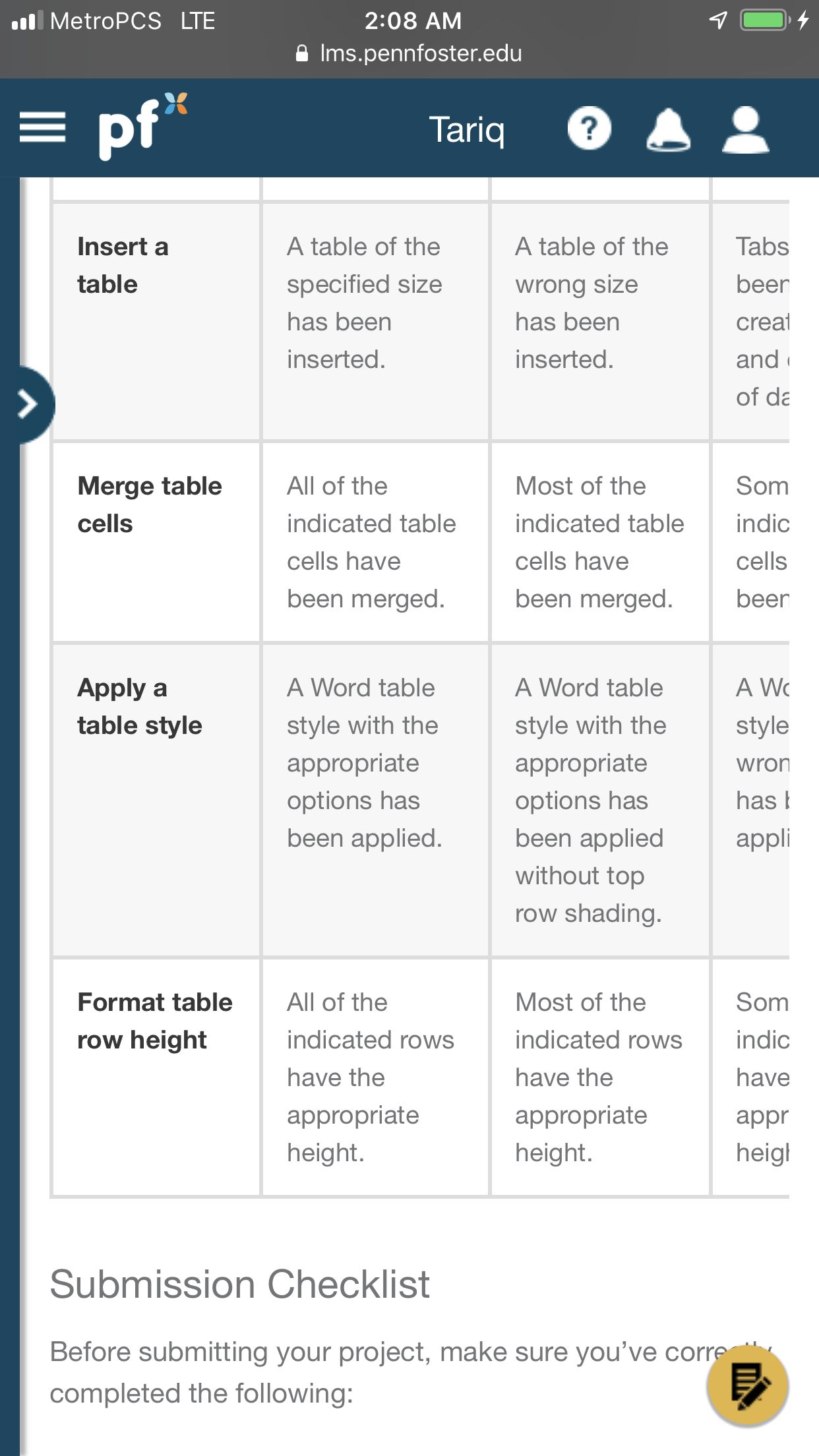819x1456 pixels.
Task: Tap the location arrow in status bar
Action: pyautogui.click(x=718, y=20)
